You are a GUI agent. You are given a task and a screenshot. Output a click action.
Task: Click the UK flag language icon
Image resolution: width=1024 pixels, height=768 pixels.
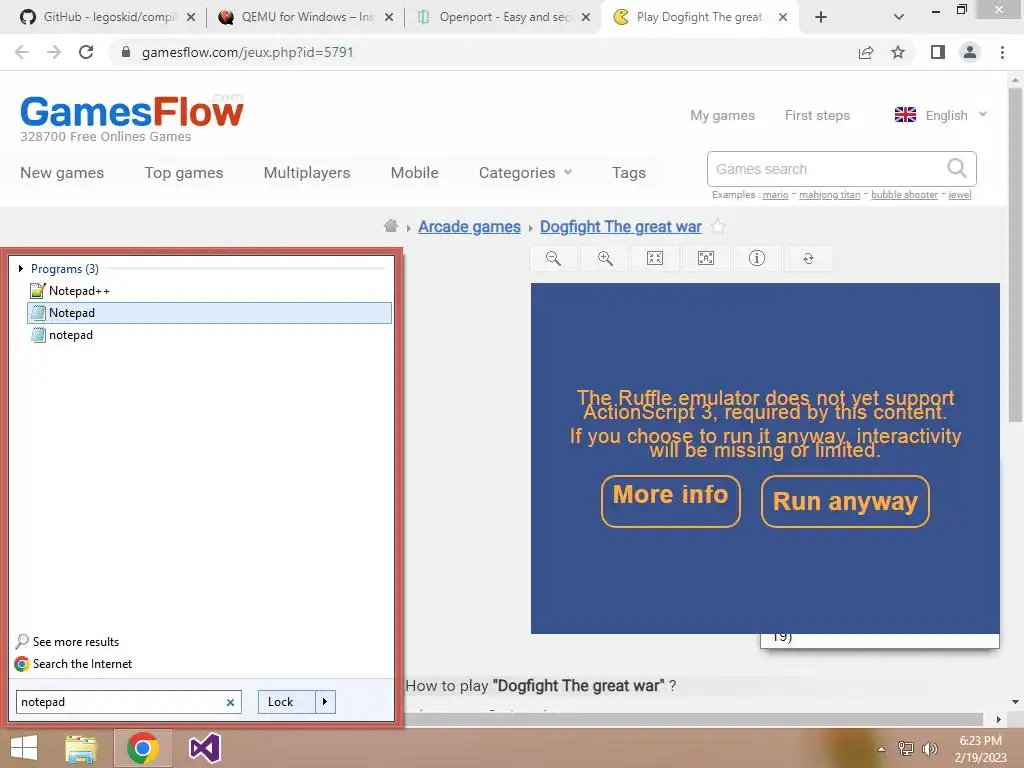coord(905,115)
